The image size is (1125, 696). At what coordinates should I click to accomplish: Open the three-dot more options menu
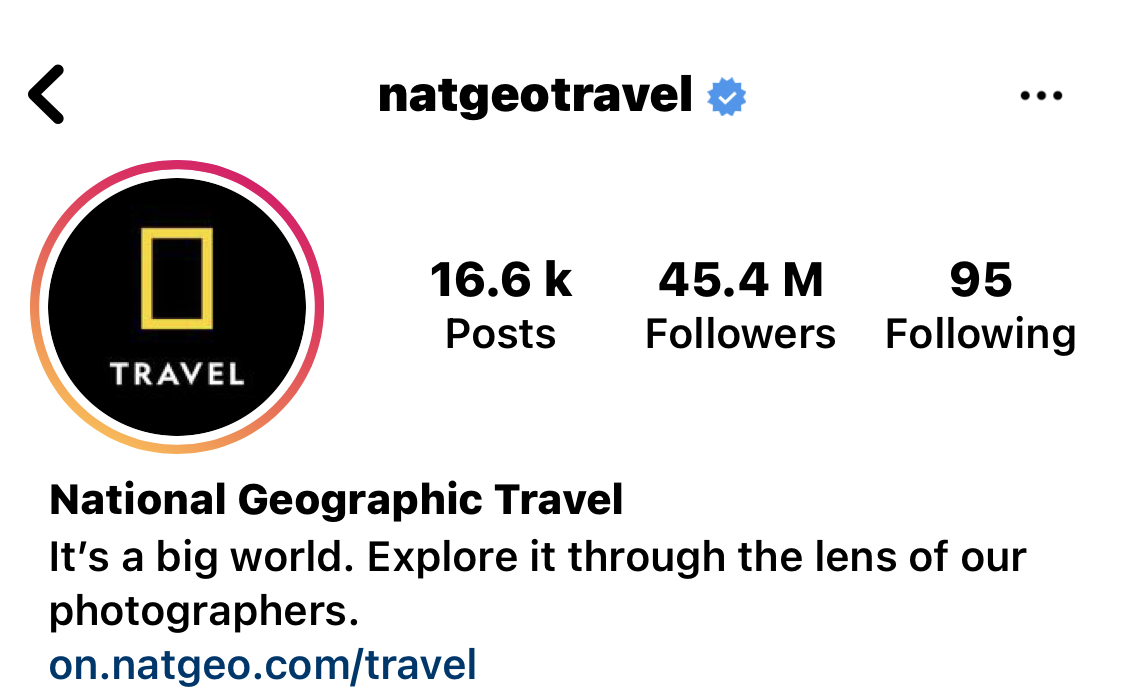click(1041, 95)
